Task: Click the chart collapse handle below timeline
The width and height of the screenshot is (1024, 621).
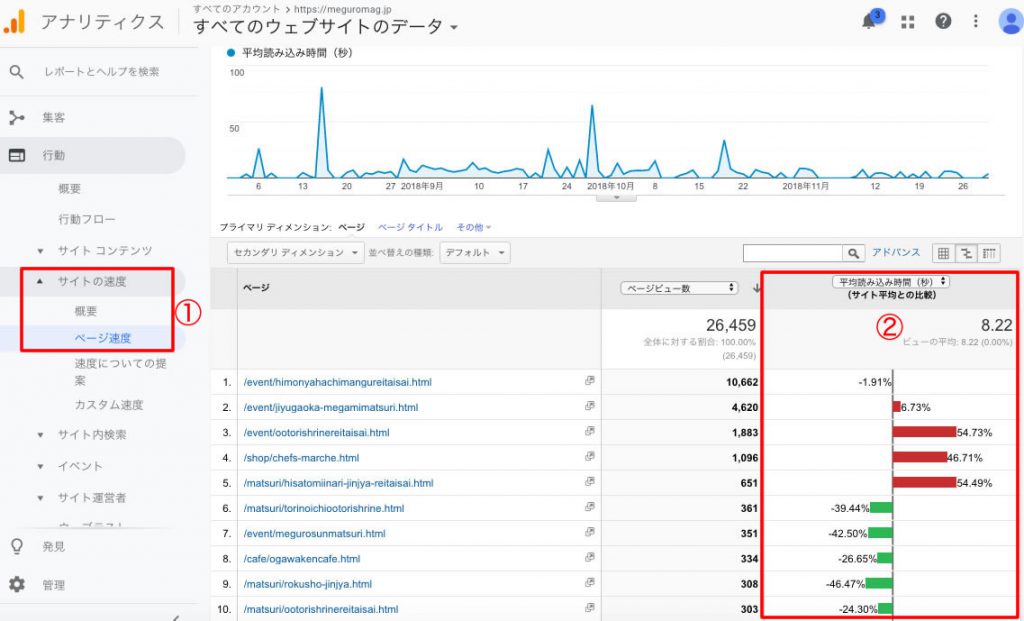Action: (x=616, y=197)
